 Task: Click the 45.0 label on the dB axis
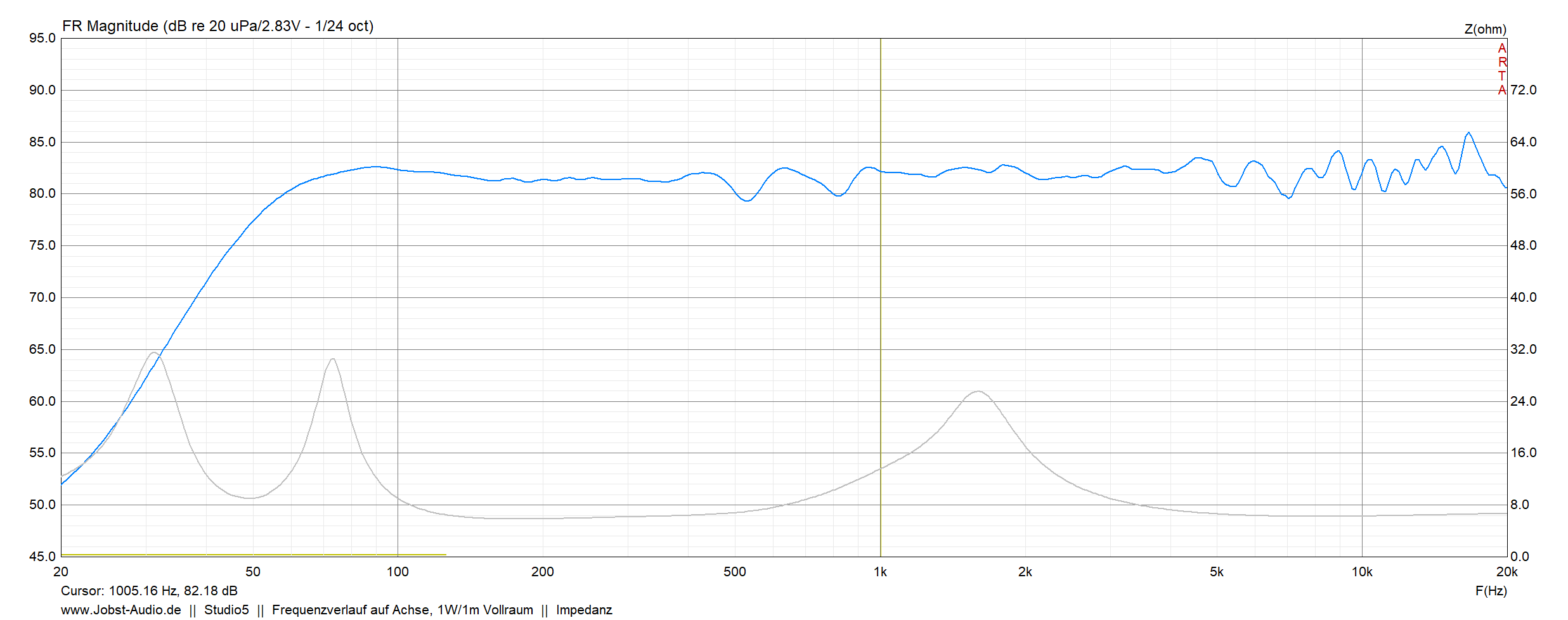[42, 557]
